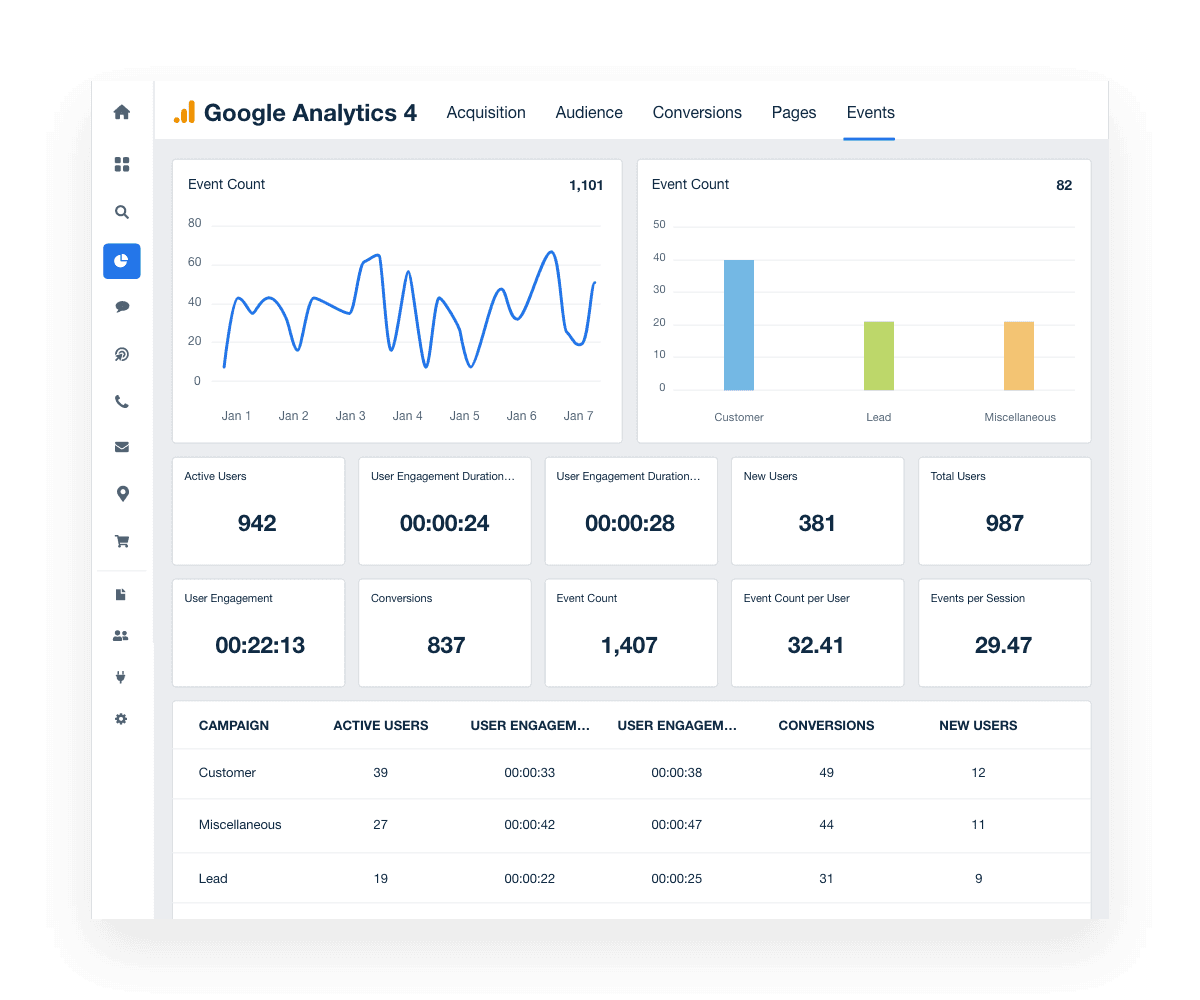Open the documents icon below the divider
Image resolution: width=1200 pixels, height=1000 pixels.
[x=121, y=594]
